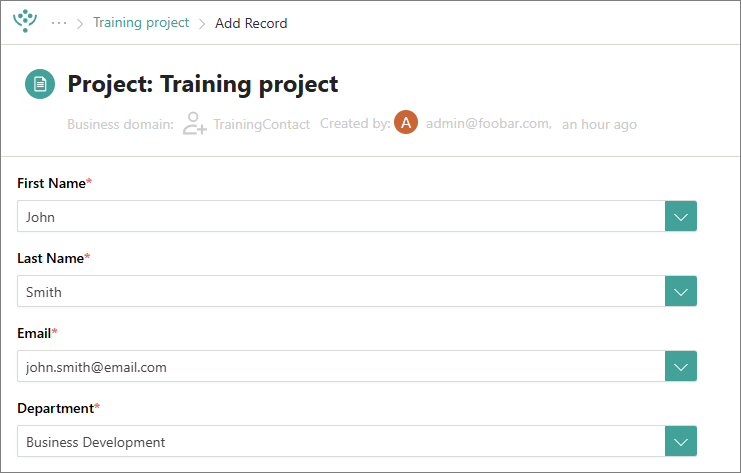Image resolution: width=741 pixels, height=473 pixels.
Task: Click the Last Name input field
Action: tap(341, 292)
